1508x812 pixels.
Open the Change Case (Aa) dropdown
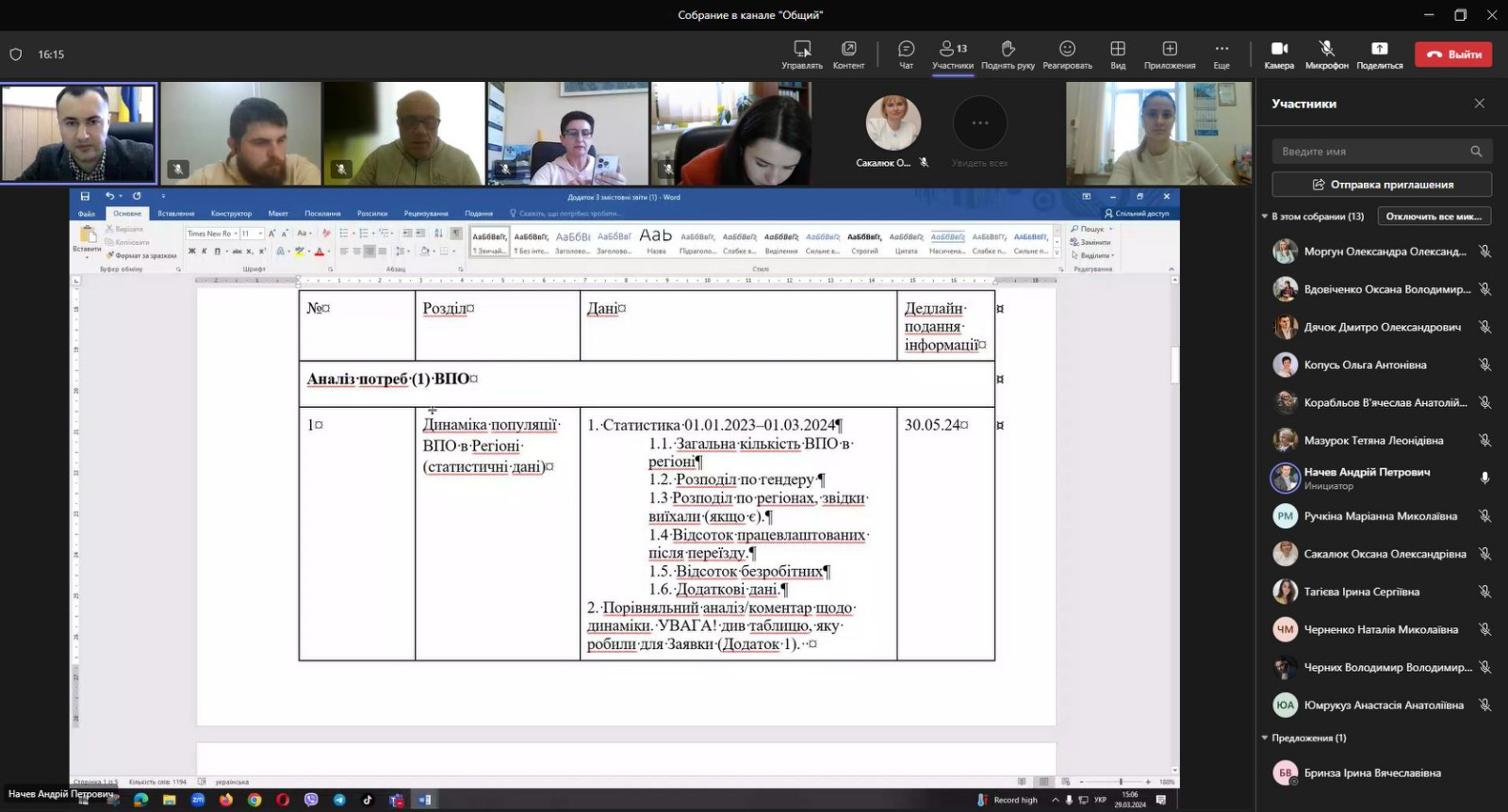303,234
